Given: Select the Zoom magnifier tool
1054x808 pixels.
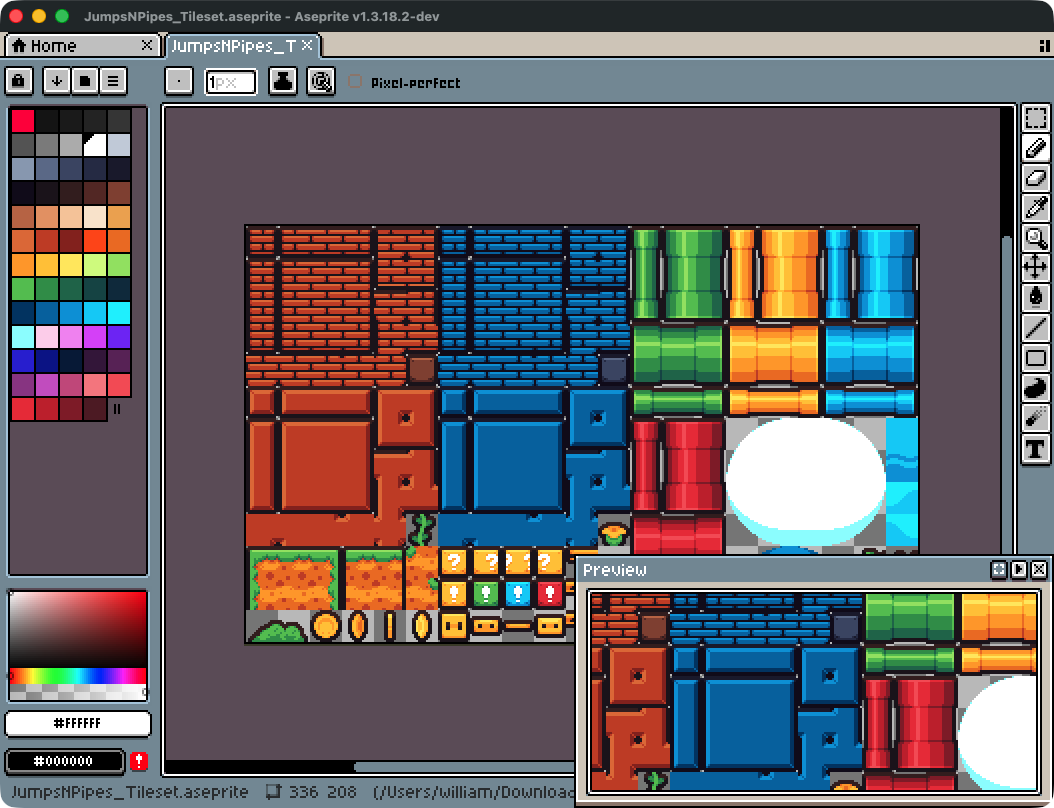Looking at the screenshot, I should [x=1035, y=238].
